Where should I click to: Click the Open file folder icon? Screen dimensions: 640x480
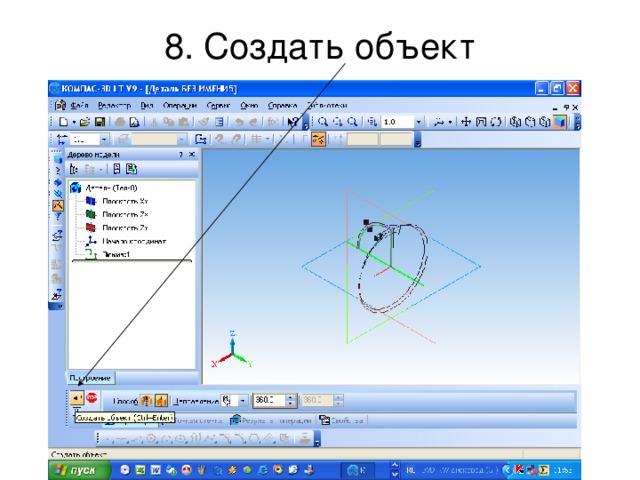point(84,122)
